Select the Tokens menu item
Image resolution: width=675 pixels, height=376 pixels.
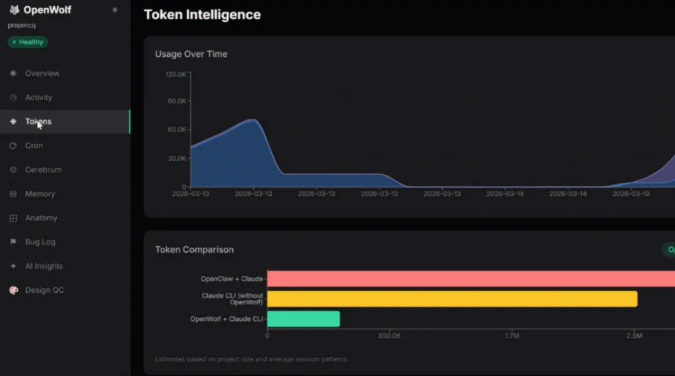point(65,121)
